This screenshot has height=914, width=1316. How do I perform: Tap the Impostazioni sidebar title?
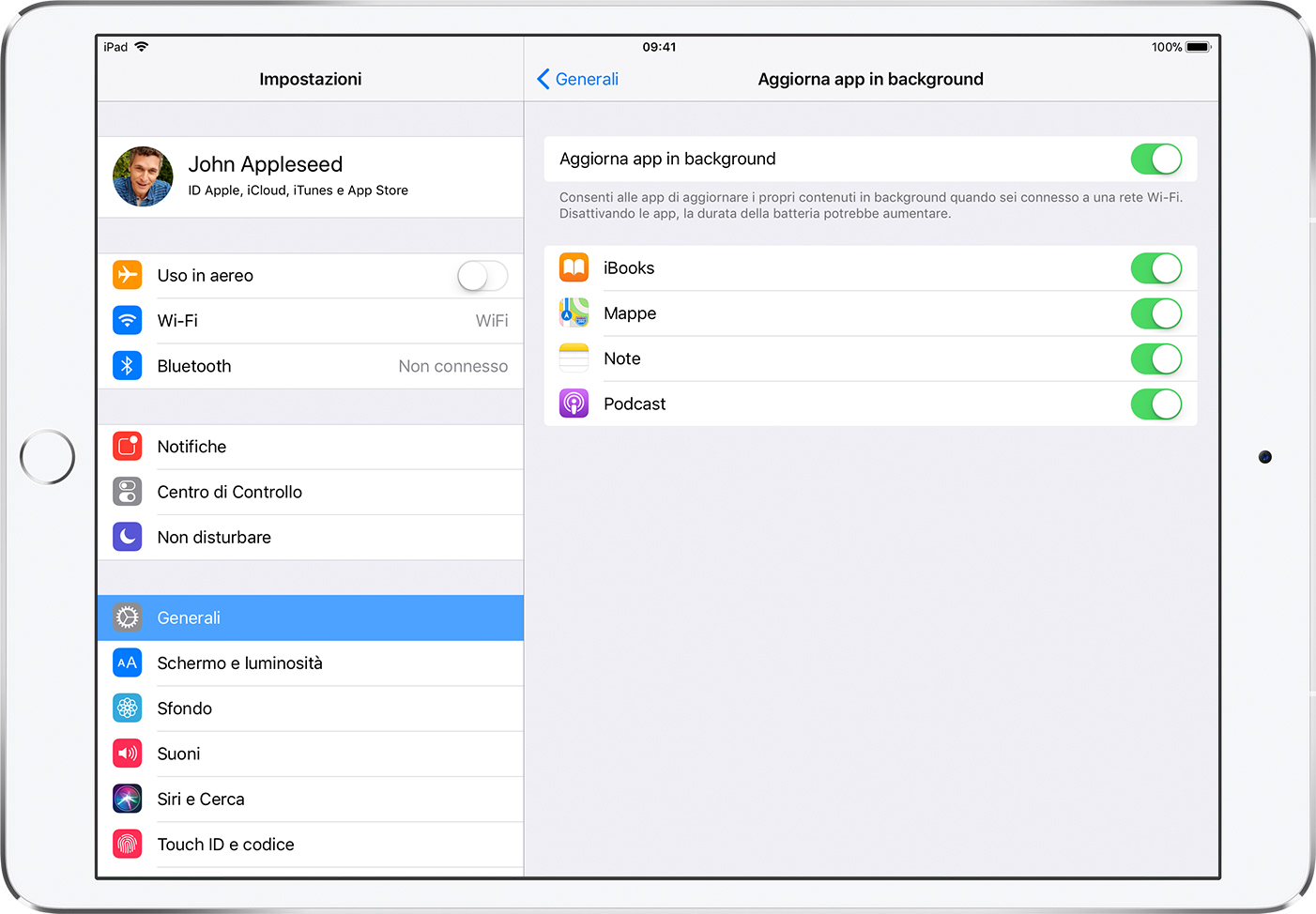(311, 79)
